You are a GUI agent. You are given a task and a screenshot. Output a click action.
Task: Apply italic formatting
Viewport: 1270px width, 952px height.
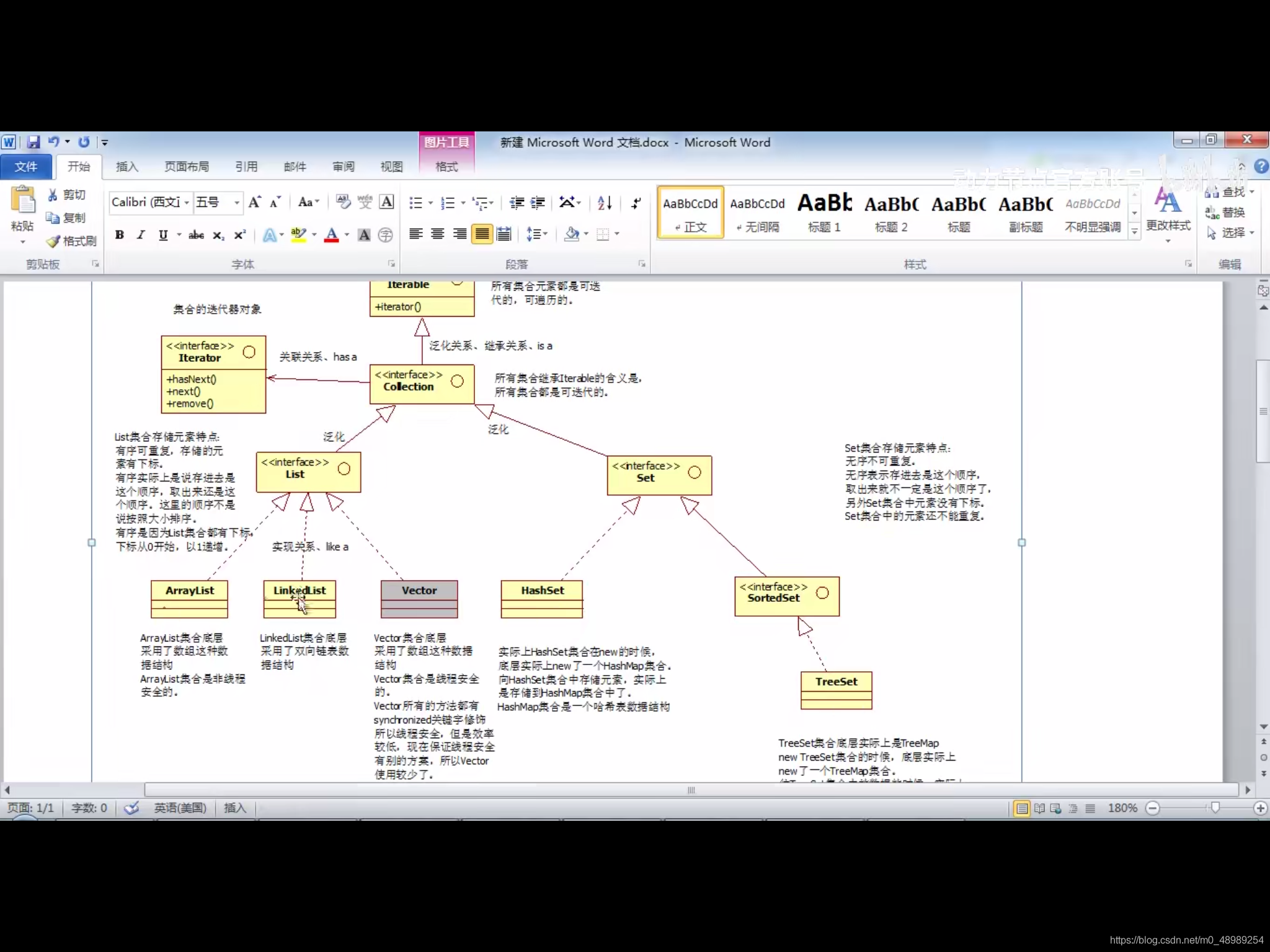tap(141, 235)
